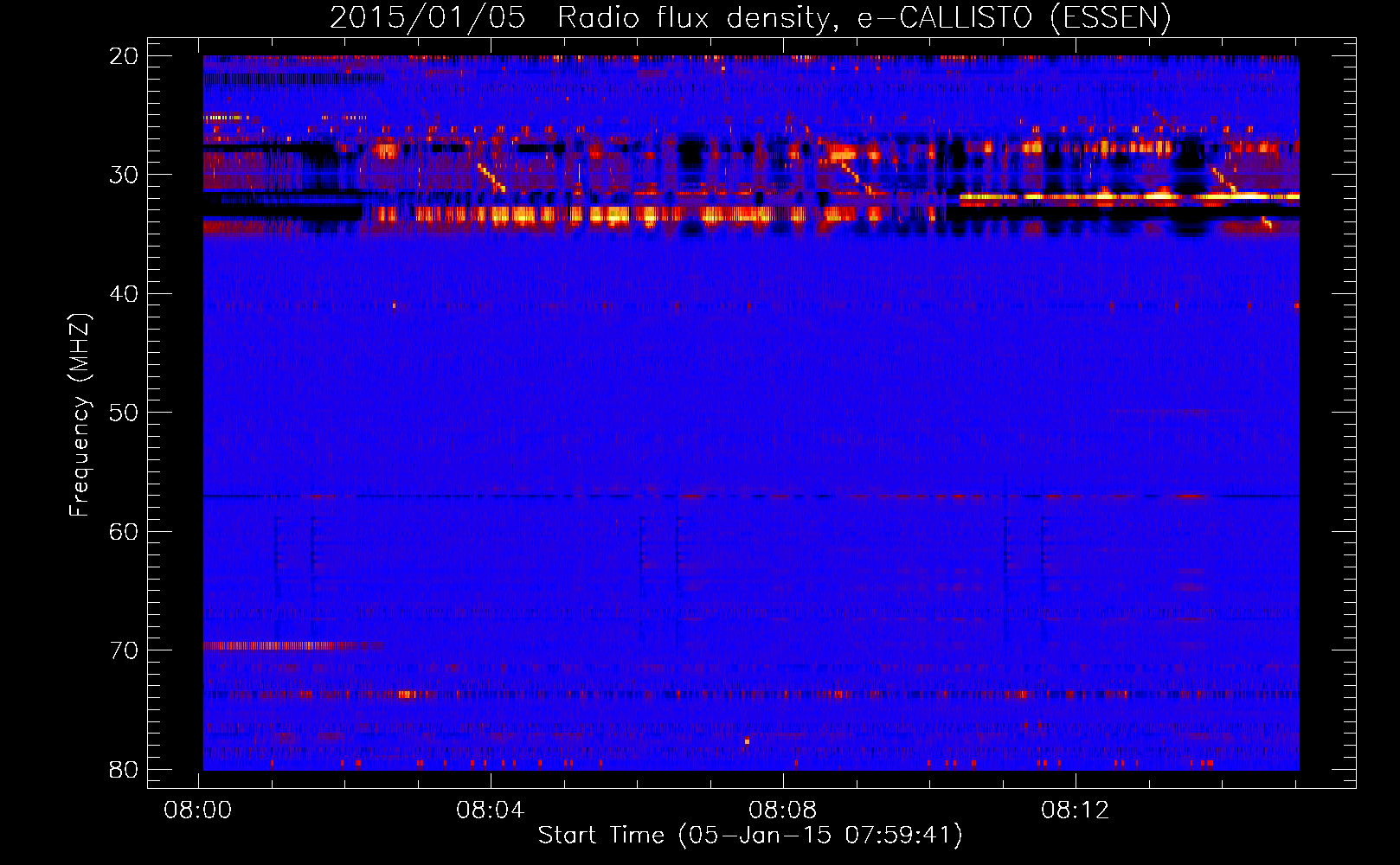Image resolution: width=1400 pixels, height=865 pixels.
Task: Select the "08:12" time tick label
Action: pos(1076,811)
